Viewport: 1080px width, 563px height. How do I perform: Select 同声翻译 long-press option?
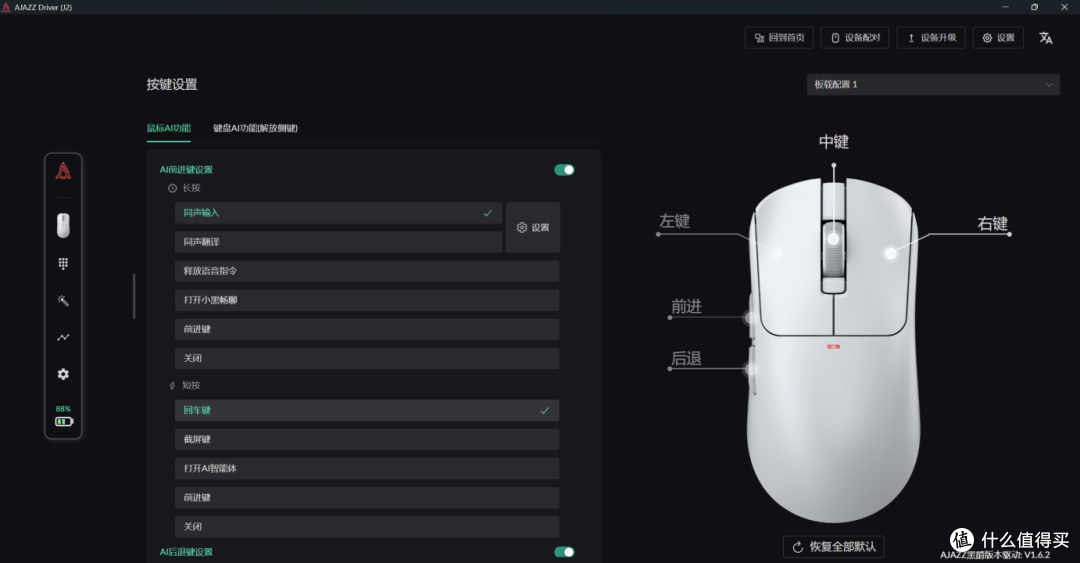338,242
